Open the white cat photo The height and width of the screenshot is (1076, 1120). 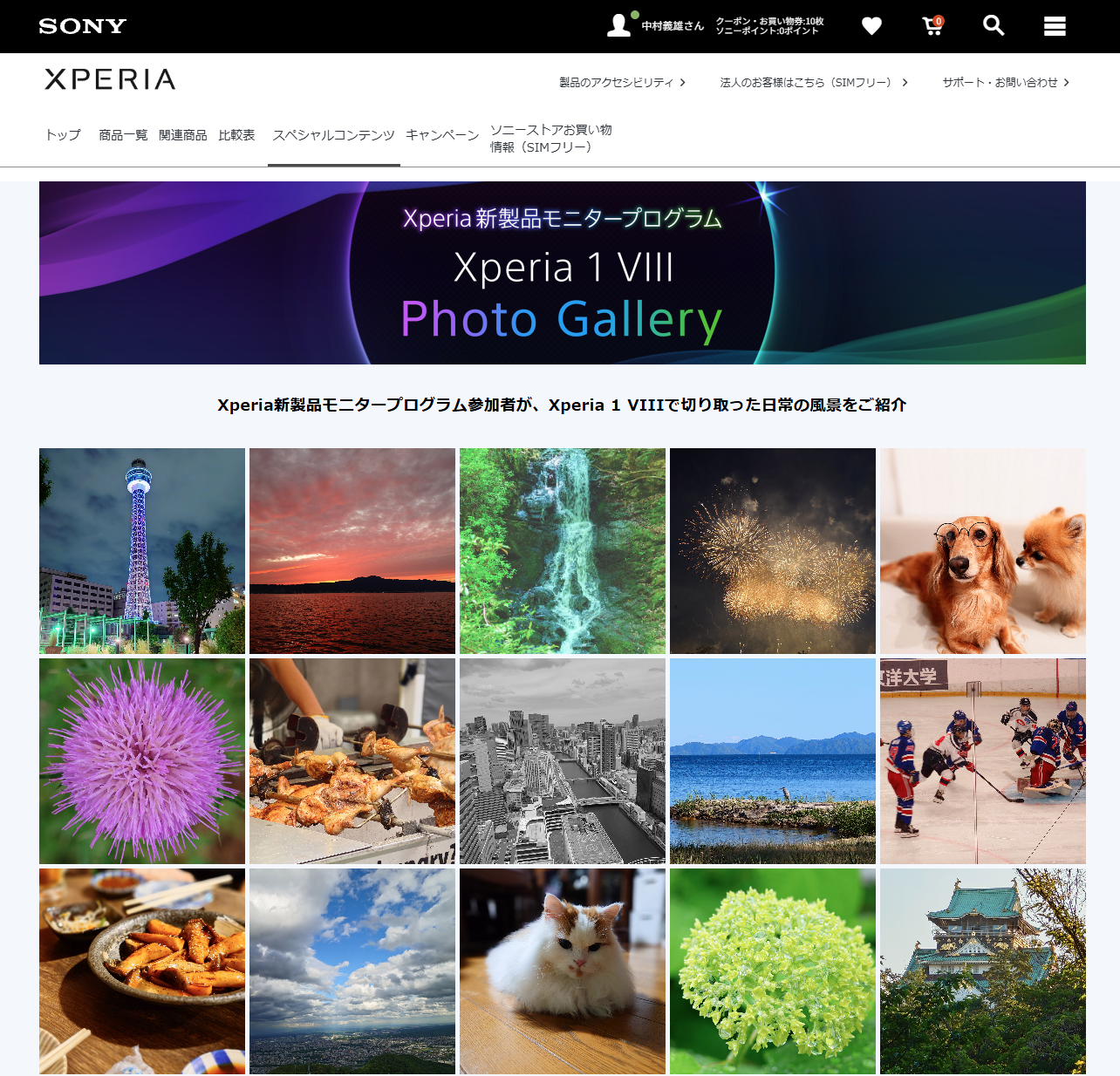tap(563, 971)
